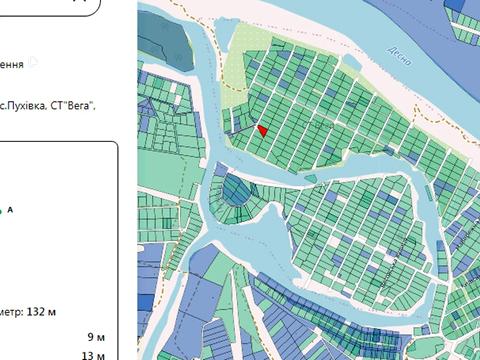Click the Десна river label

pyautogui.click(x=399, y=56)
